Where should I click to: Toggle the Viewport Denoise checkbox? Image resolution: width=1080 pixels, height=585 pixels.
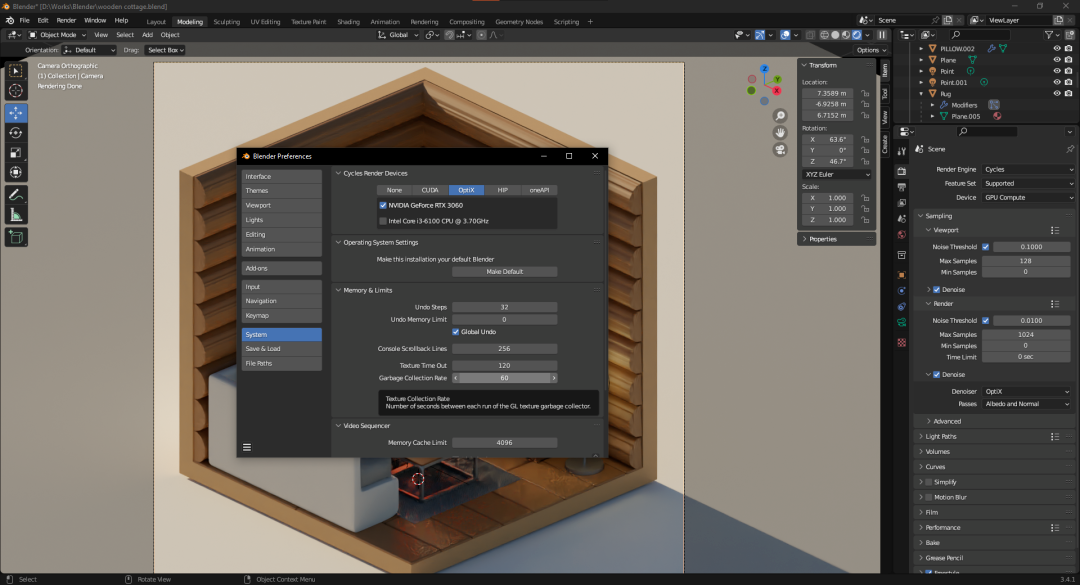[x=937, y=290]
